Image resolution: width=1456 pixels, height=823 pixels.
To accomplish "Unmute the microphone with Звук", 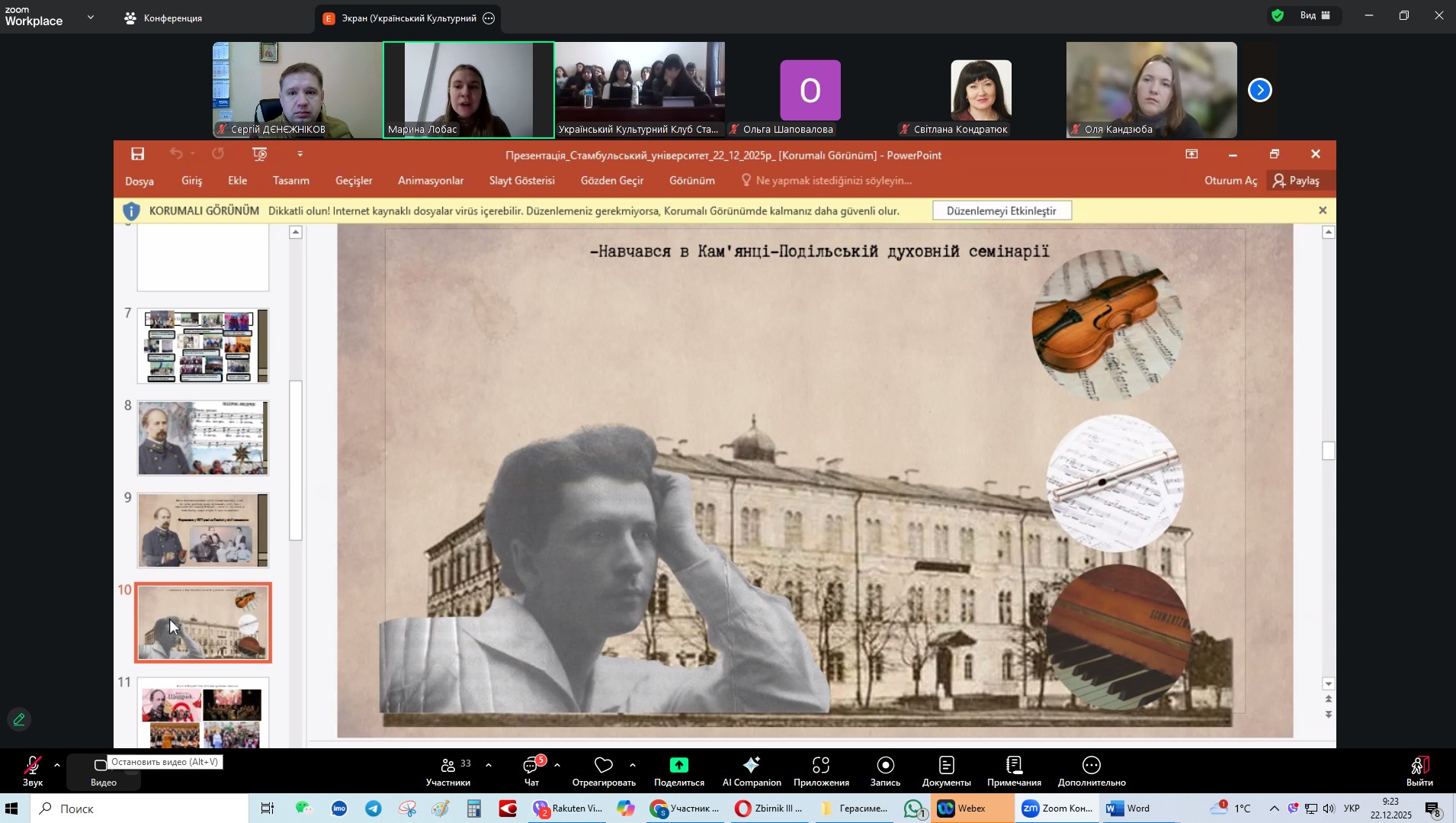I will tap(32, 770).
